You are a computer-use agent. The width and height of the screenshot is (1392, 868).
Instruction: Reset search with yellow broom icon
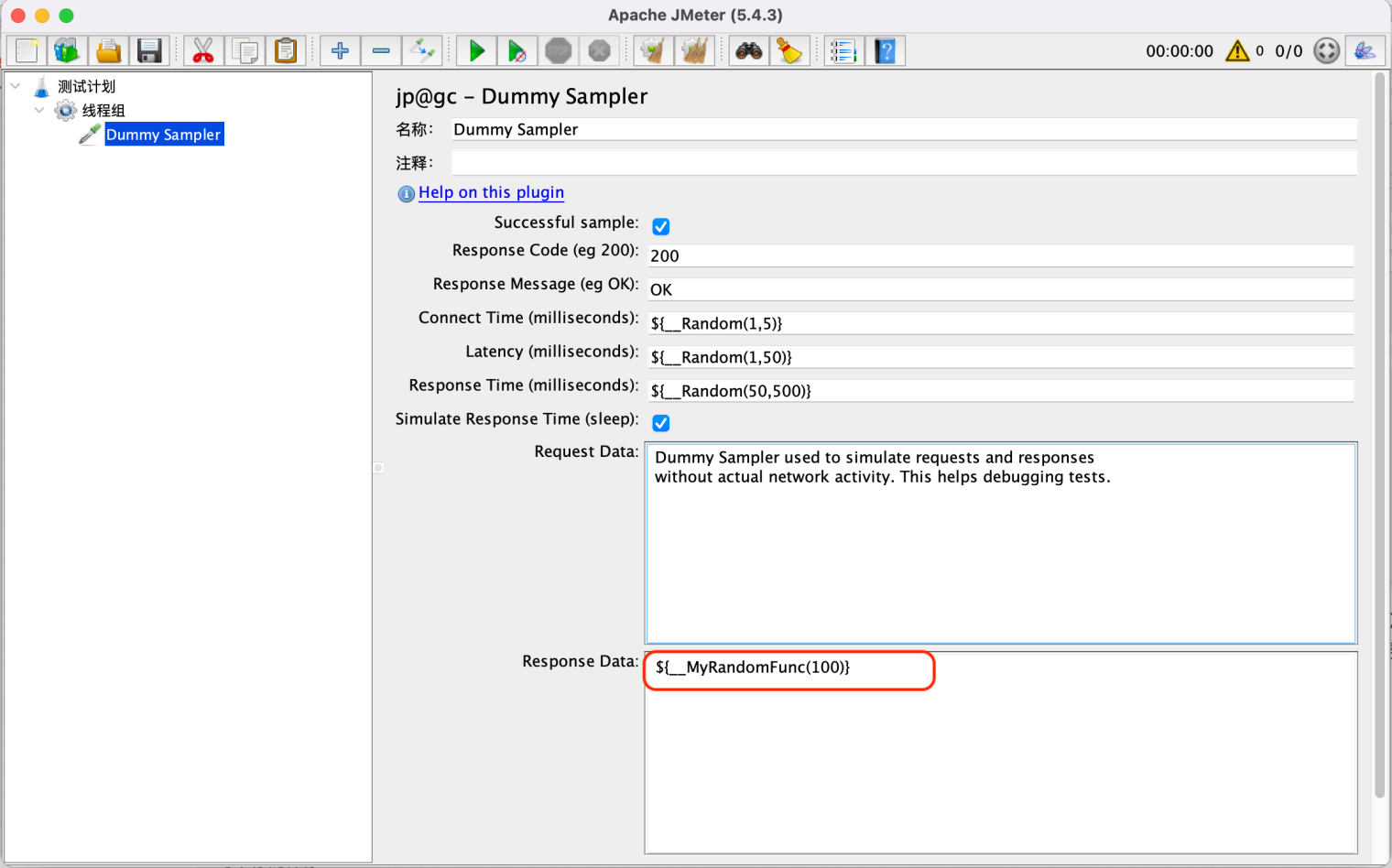click(789, 50)
